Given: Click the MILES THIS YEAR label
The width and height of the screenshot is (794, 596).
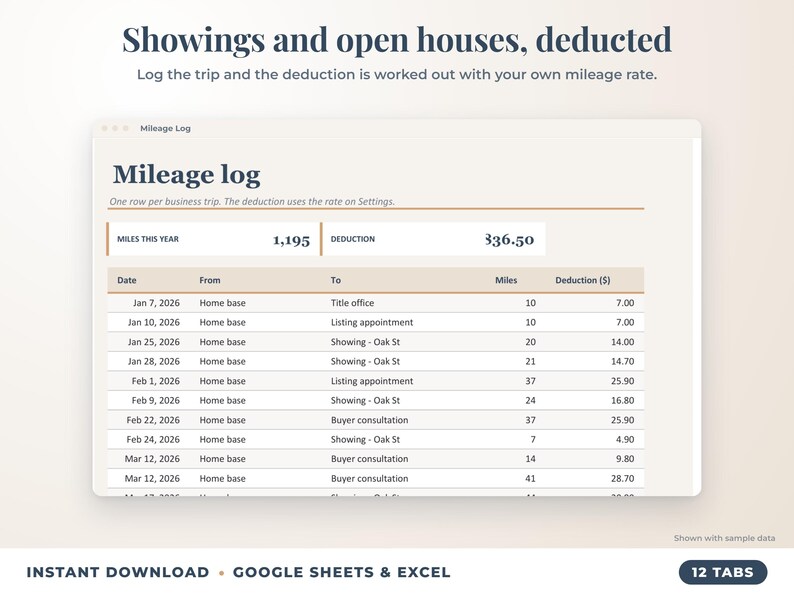Looking at the screenshot, I should (148, 239).
